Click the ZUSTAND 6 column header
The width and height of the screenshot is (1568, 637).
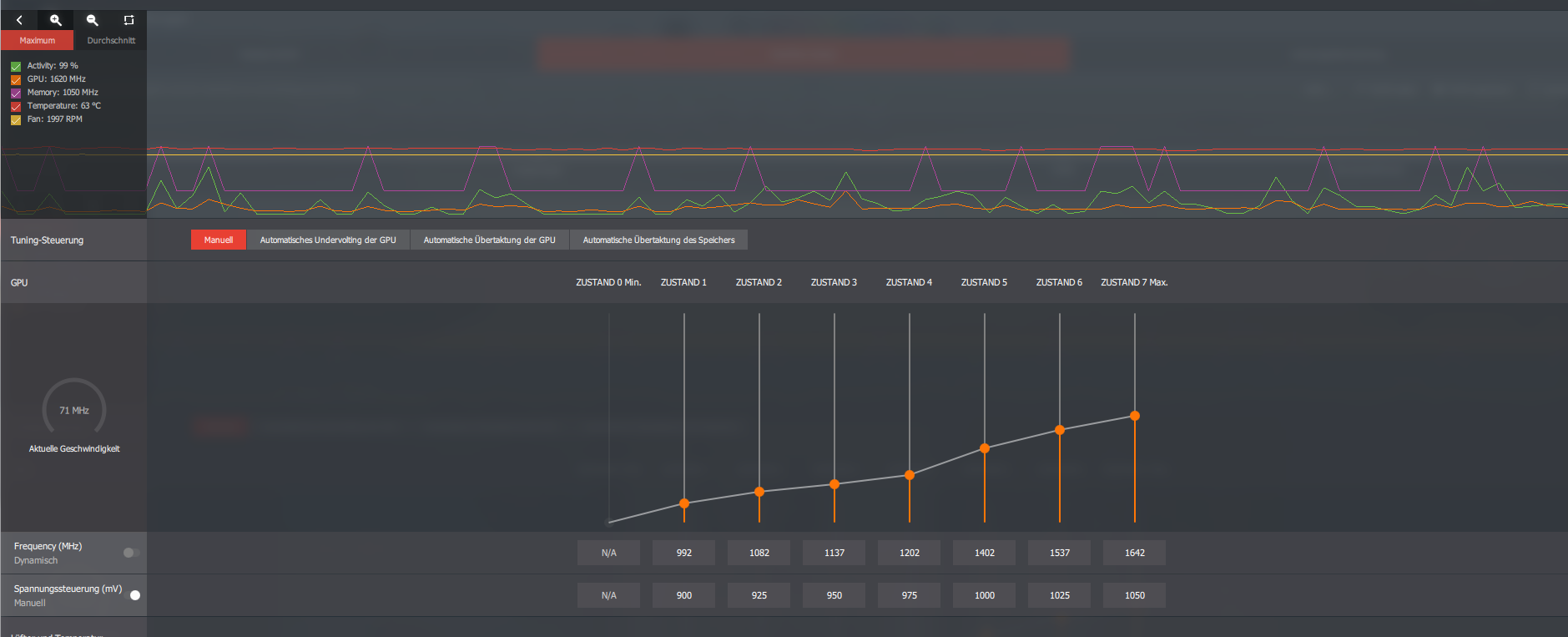pyautogui.click(x=1059, y=282)
